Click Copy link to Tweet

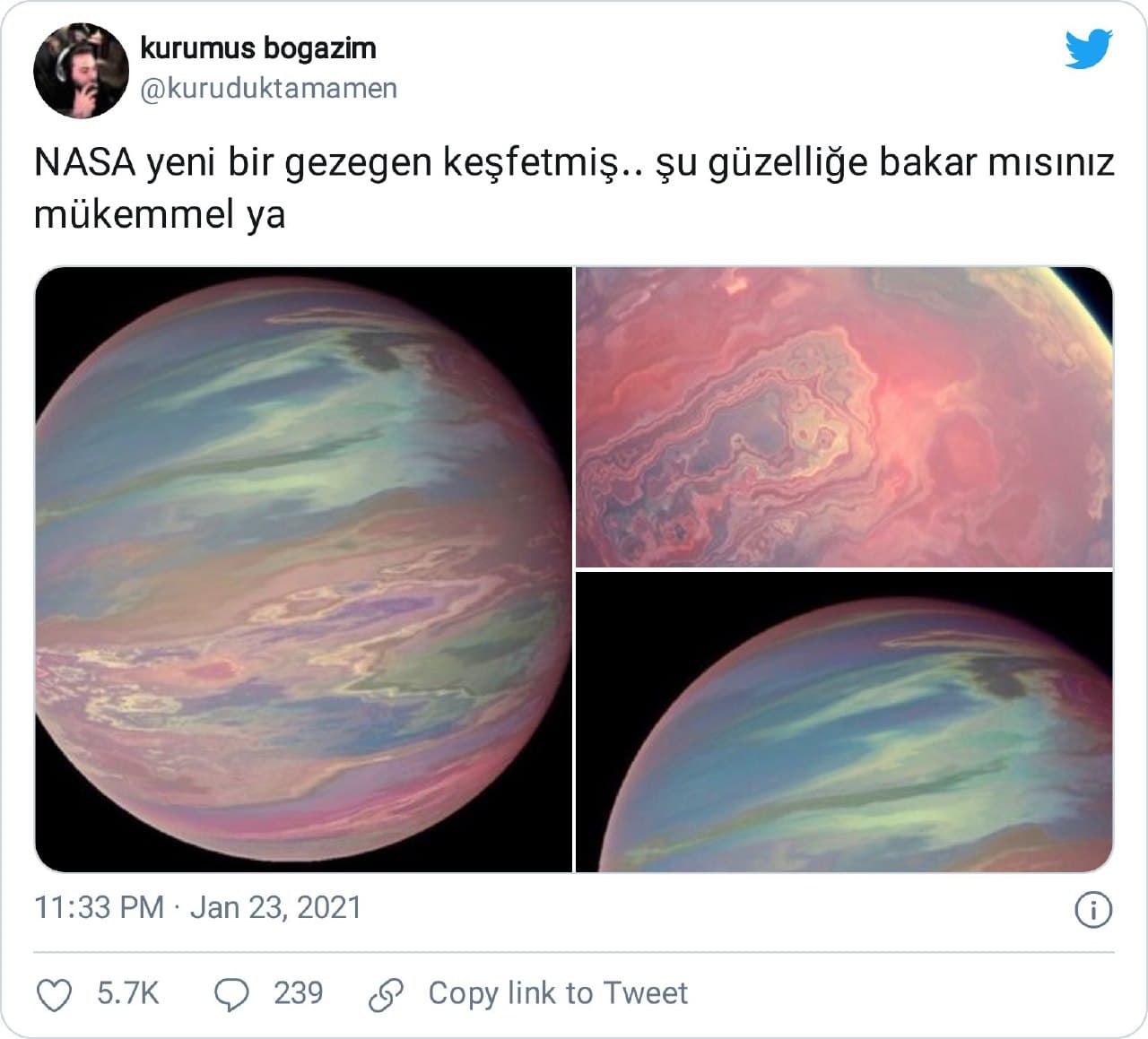click(x=558, y=993)
